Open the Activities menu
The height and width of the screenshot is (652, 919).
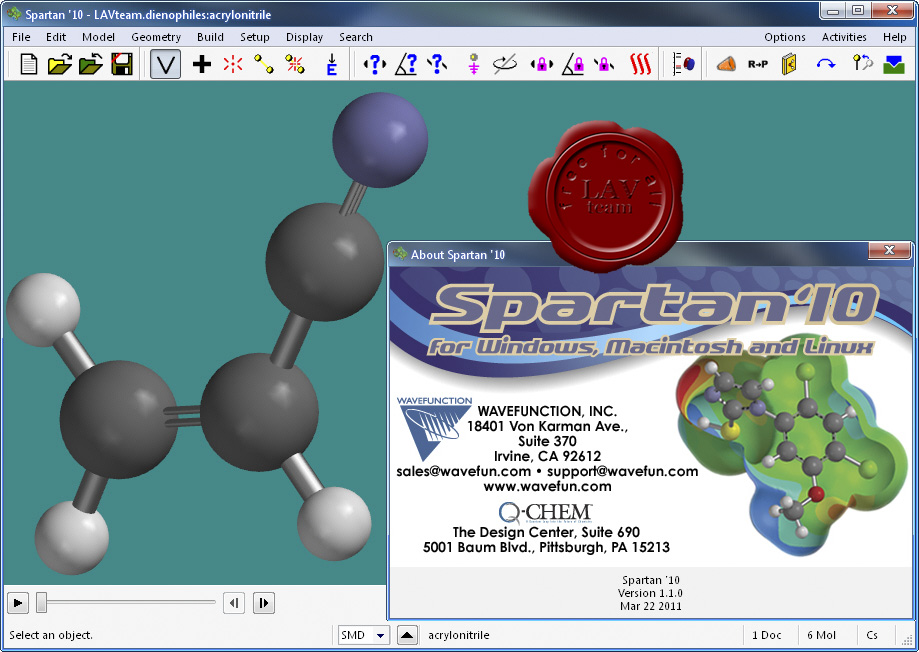click(x=844, y=37)
